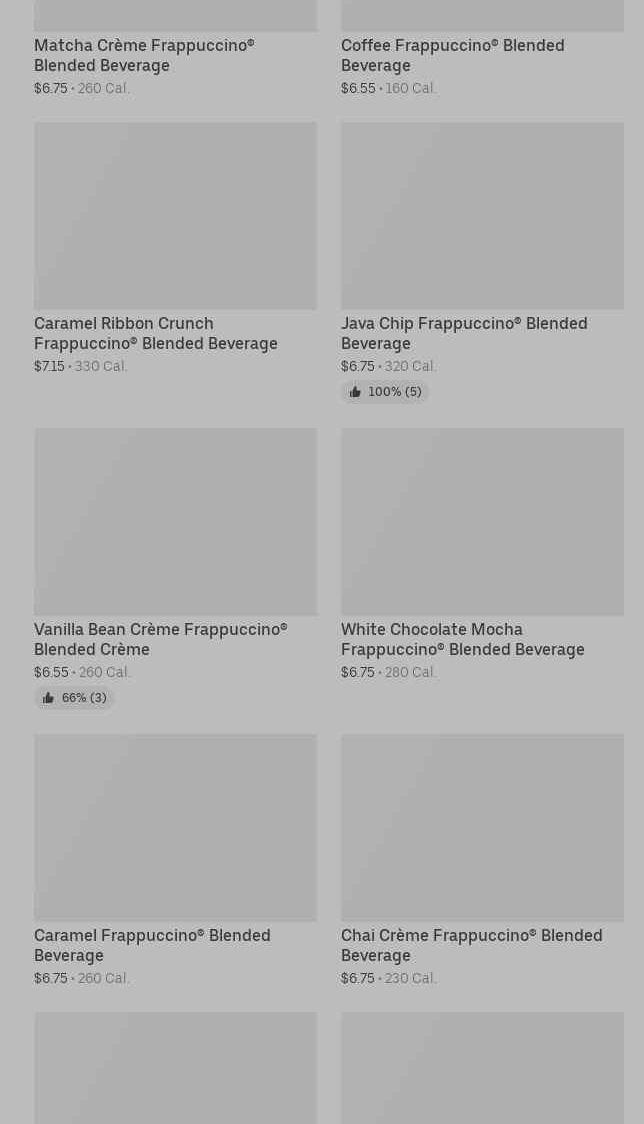Click thumbs-up icon on Java Chip rating
Screen dimensions: 644x1124
[x=355, y=391]
